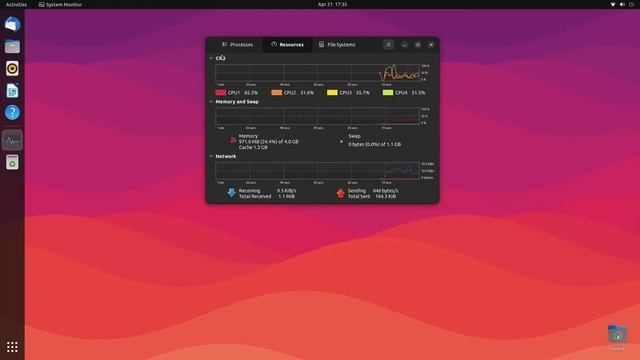Pick the CPU2 orange color swatch

(277, 93)
